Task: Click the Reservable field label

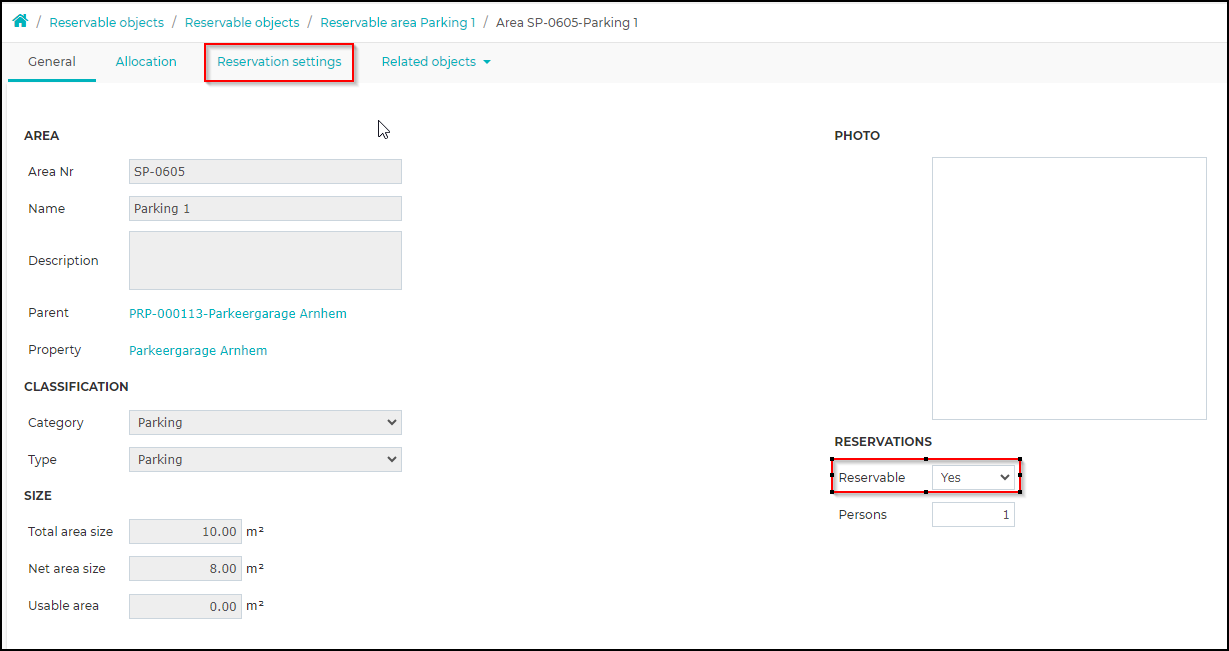Action: tap(872, 478)
